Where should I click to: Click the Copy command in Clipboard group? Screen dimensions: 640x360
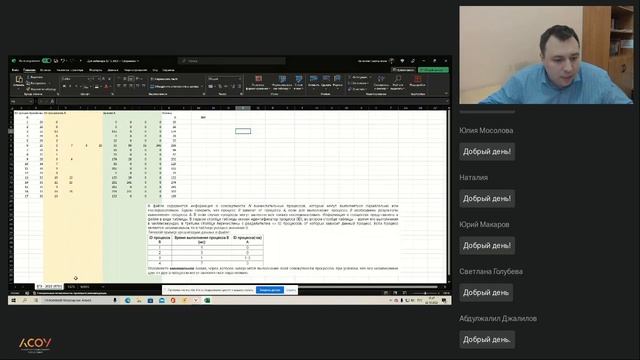36,83
